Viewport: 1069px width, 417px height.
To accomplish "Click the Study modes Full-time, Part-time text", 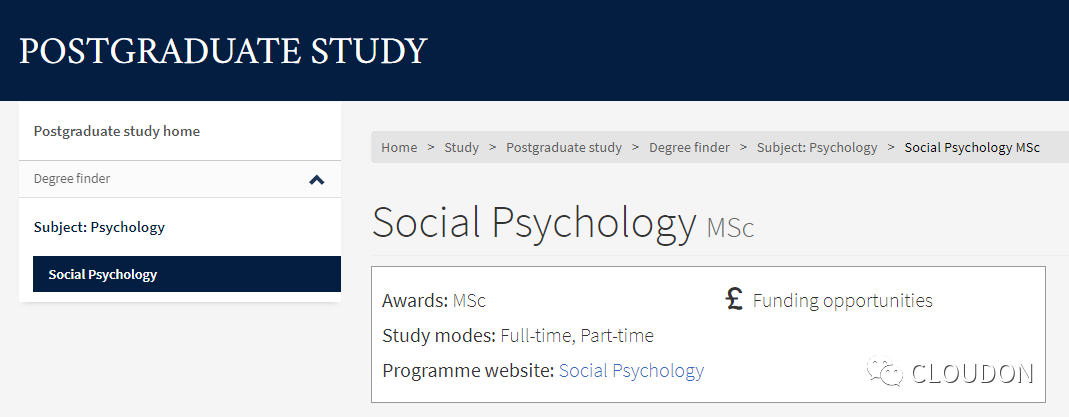I will (x=518, y=335).
